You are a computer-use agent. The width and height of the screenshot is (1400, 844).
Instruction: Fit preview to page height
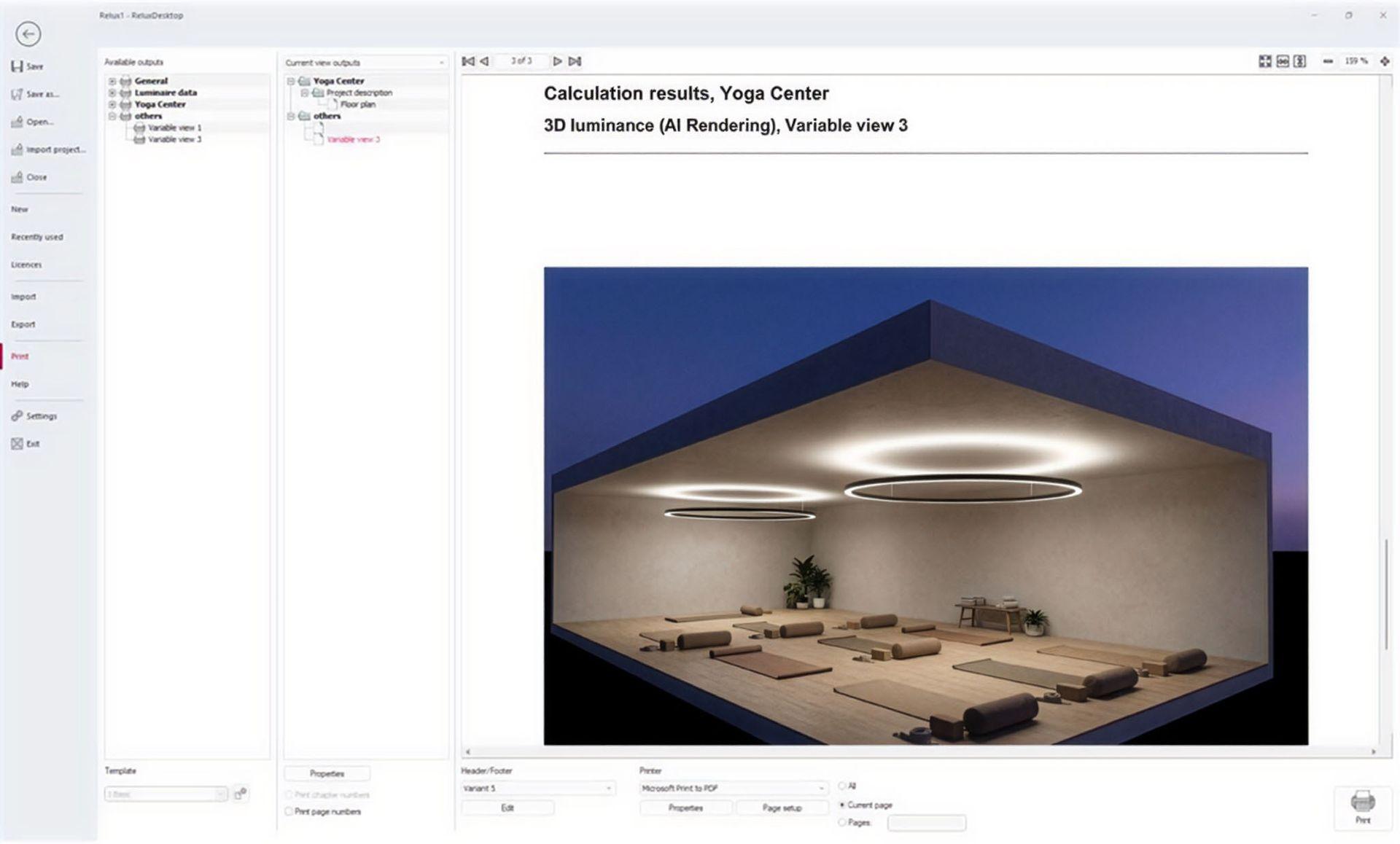tap(1299, 61)
